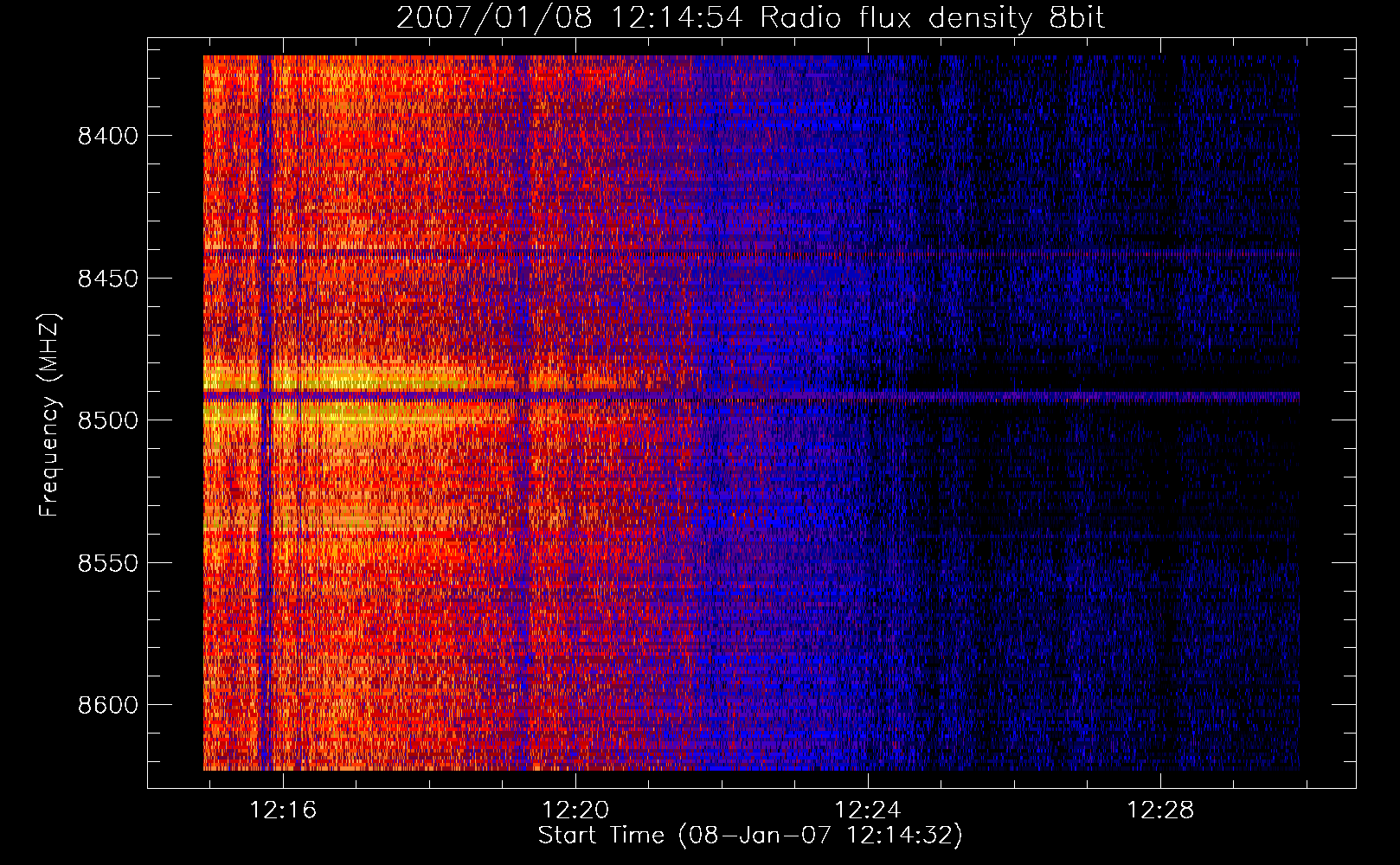Click the 'Frequency (MHZ)' axis title
The image size is (1400, 865).
pos(49,415)
